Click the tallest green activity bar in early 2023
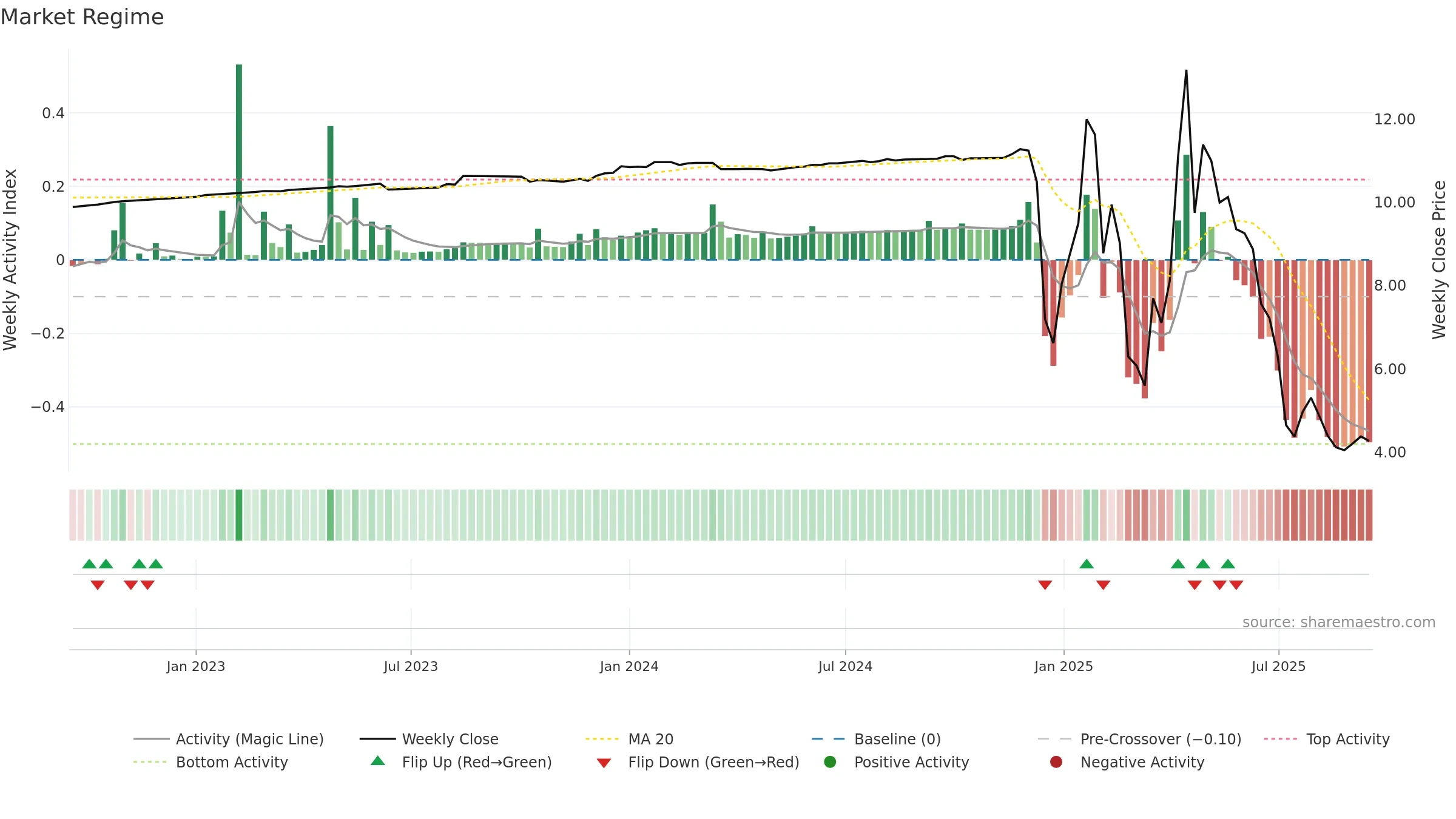1456x819 pixels. pos(239,162)
